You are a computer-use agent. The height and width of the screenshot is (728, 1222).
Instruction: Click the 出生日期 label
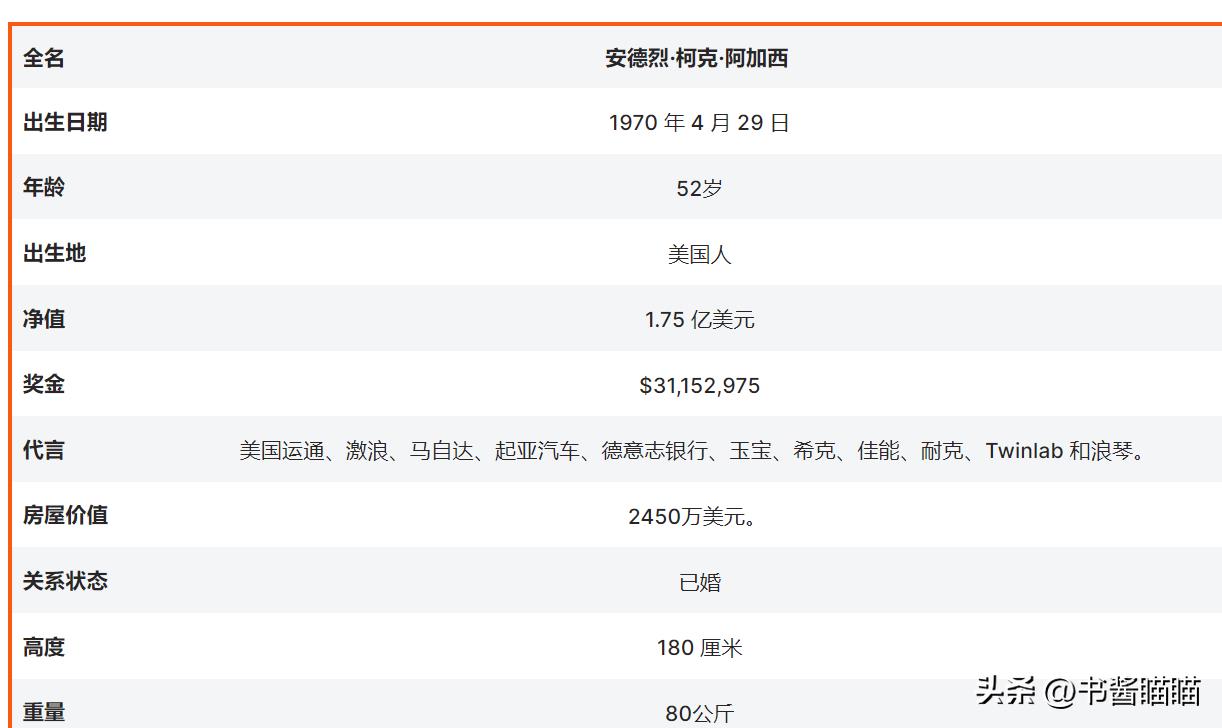pyautogui.click(x=65, y=122)
